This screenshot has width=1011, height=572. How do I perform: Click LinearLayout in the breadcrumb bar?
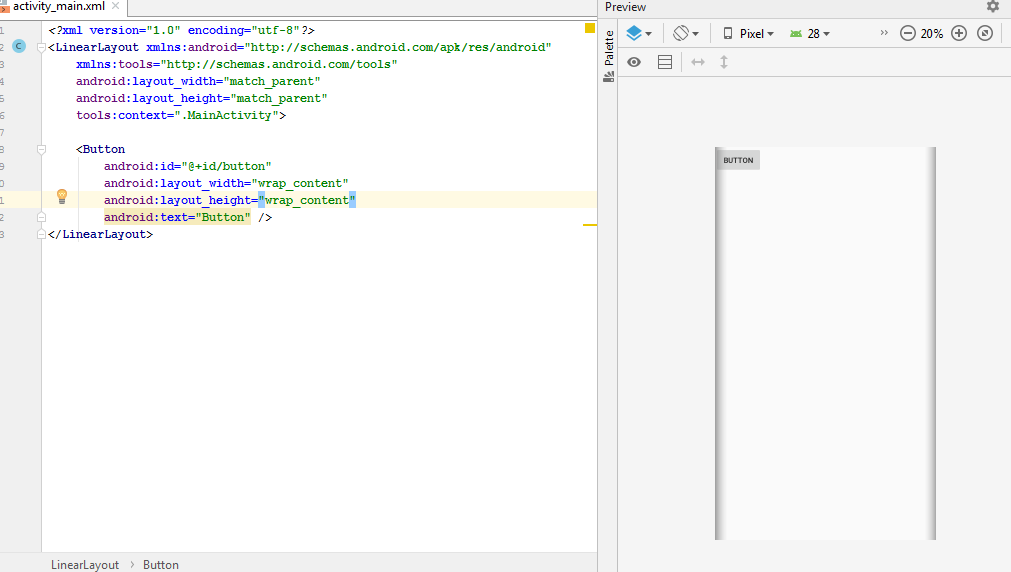[85, 565]
